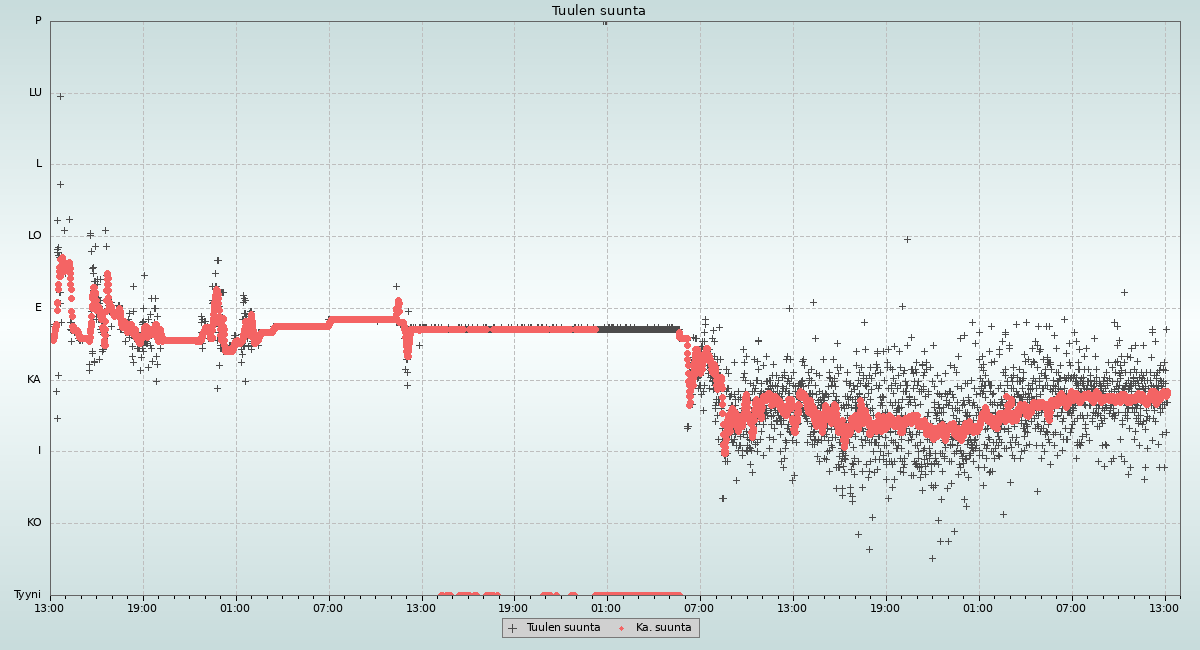Select the 'KO' y-axis label
This screenshot has height=650, width=1200.
[x=34, y=523]
